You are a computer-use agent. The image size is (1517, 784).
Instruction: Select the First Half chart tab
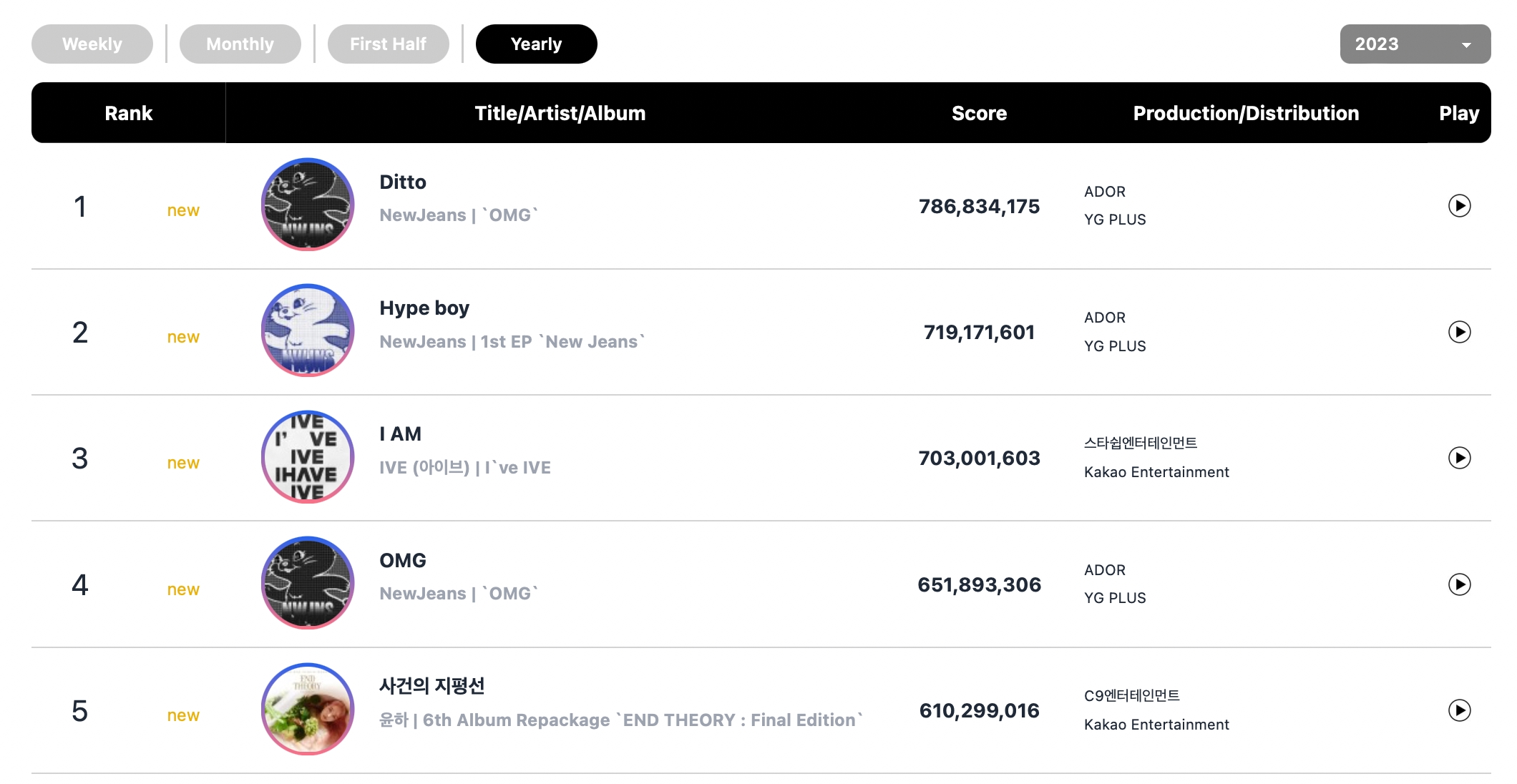(388, 44)
